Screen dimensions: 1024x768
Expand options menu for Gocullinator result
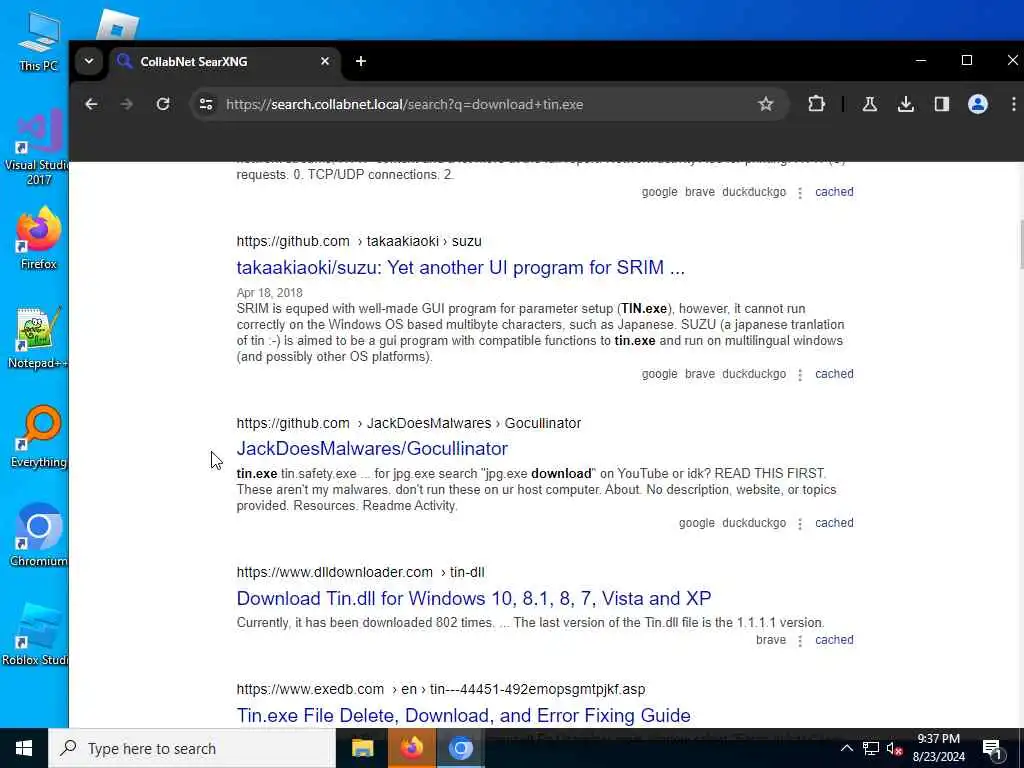[x=800, y=524]
